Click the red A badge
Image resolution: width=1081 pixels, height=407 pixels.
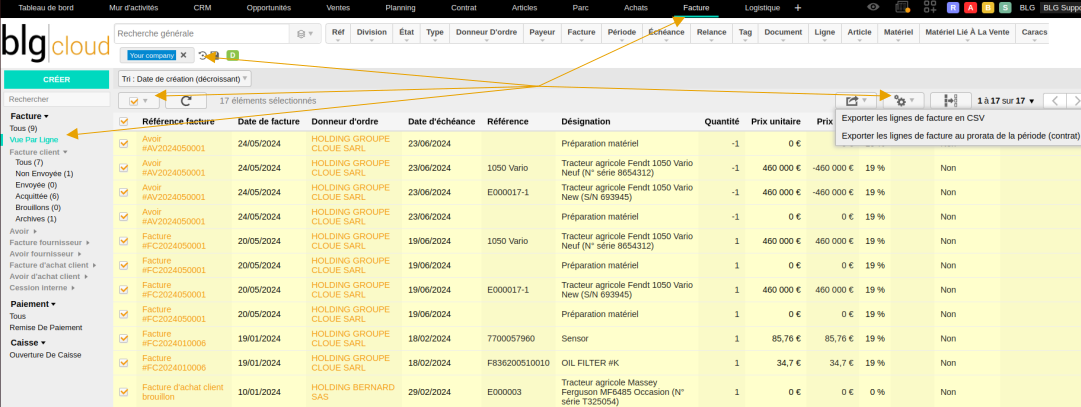click(x=971, y=8)
